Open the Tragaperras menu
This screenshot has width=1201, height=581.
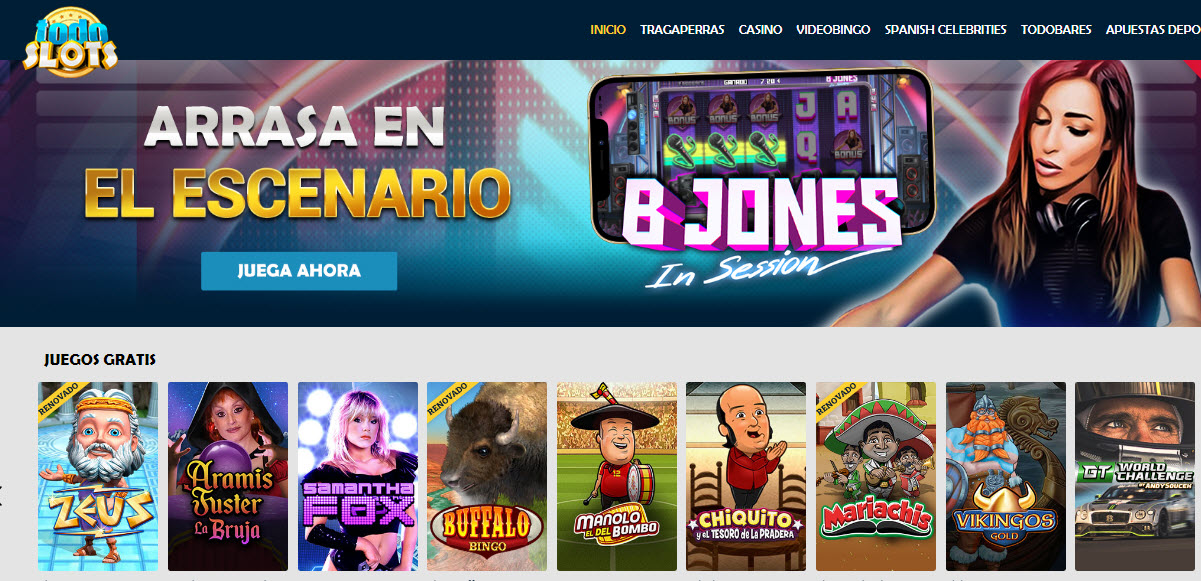point(682,30)
